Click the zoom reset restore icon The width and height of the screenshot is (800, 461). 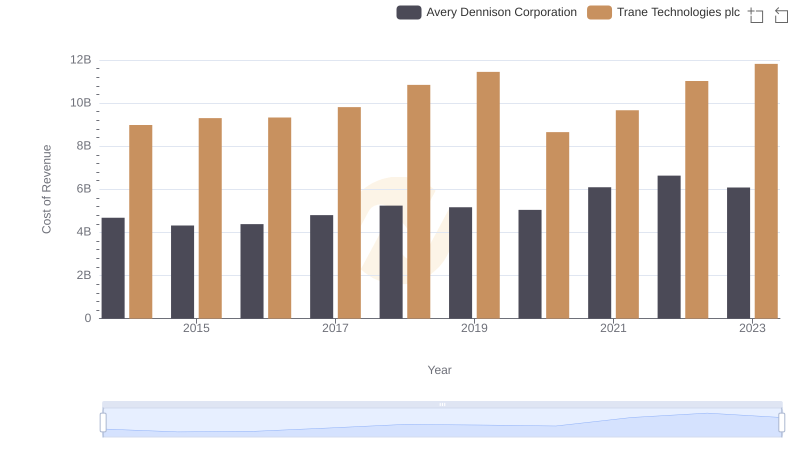[781, 15]
